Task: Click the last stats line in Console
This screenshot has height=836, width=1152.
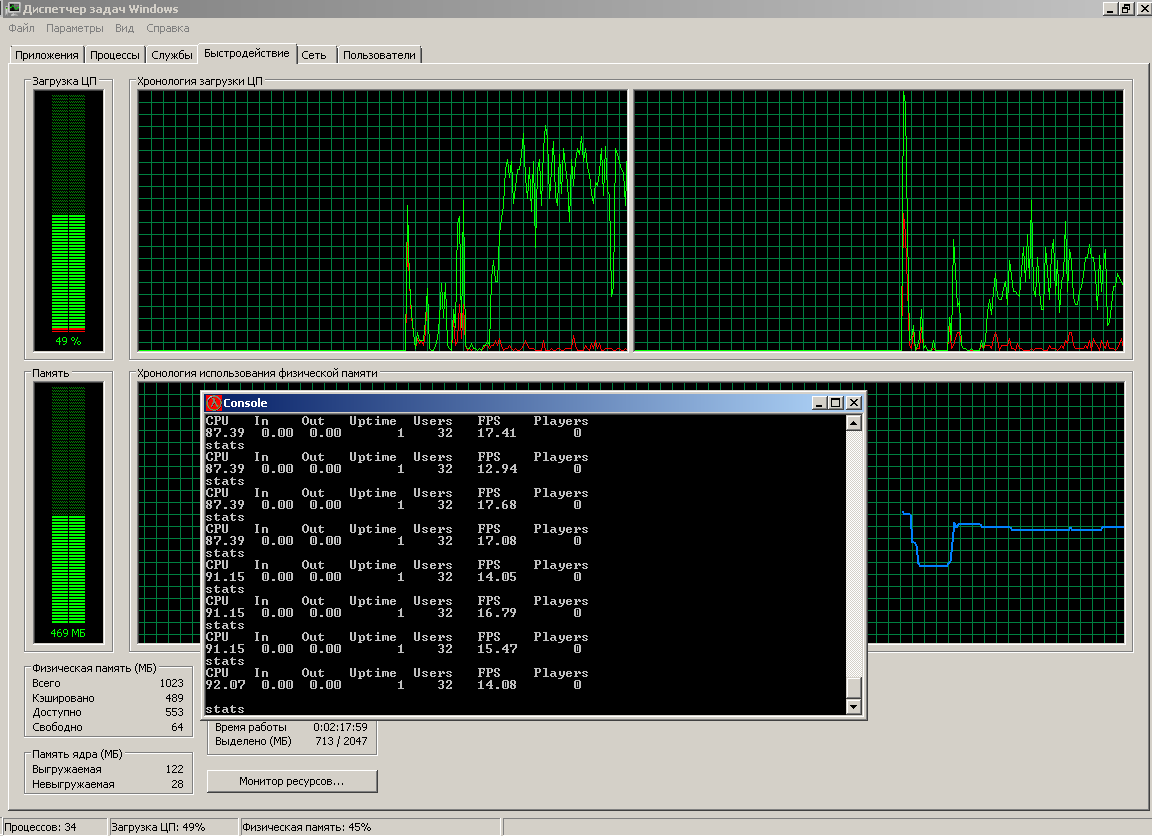Action: [225, 709]
